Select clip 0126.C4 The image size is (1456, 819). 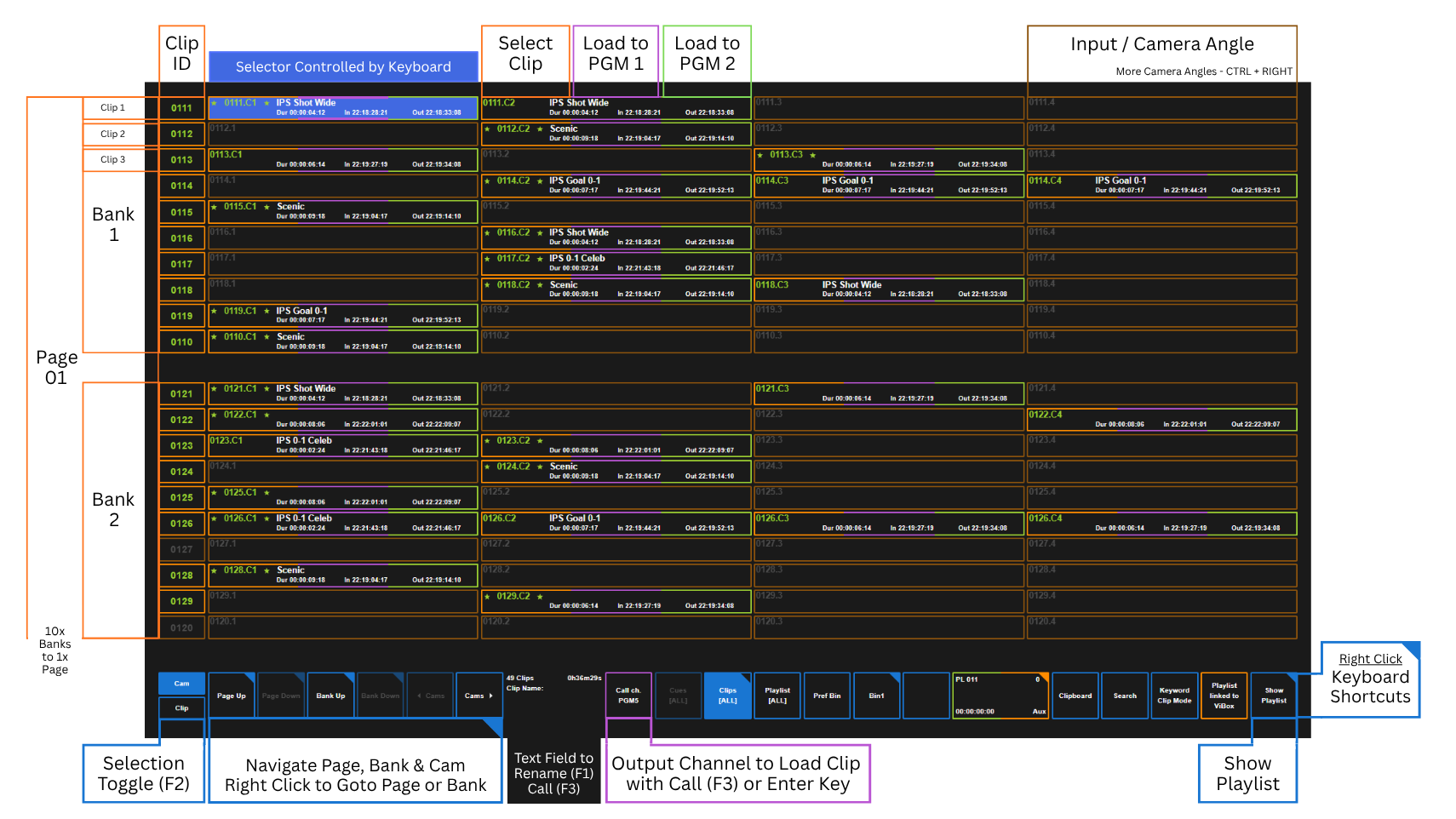pos(1162,524)
